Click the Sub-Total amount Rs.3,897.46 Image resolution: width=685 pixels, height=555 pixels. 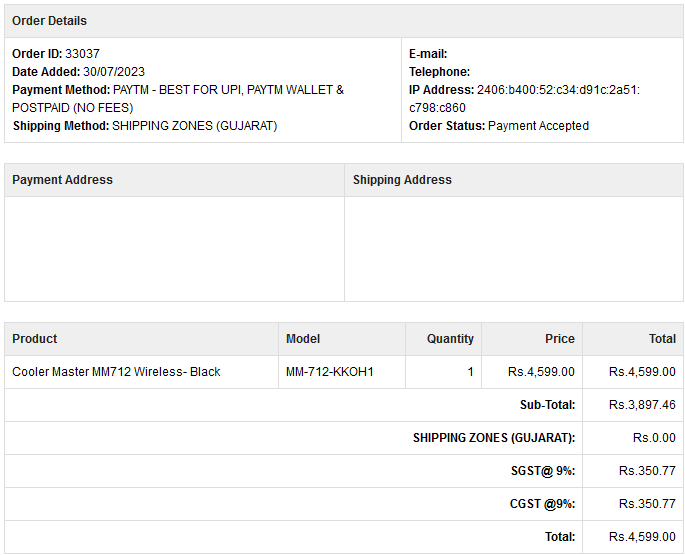tap(641, 405)
